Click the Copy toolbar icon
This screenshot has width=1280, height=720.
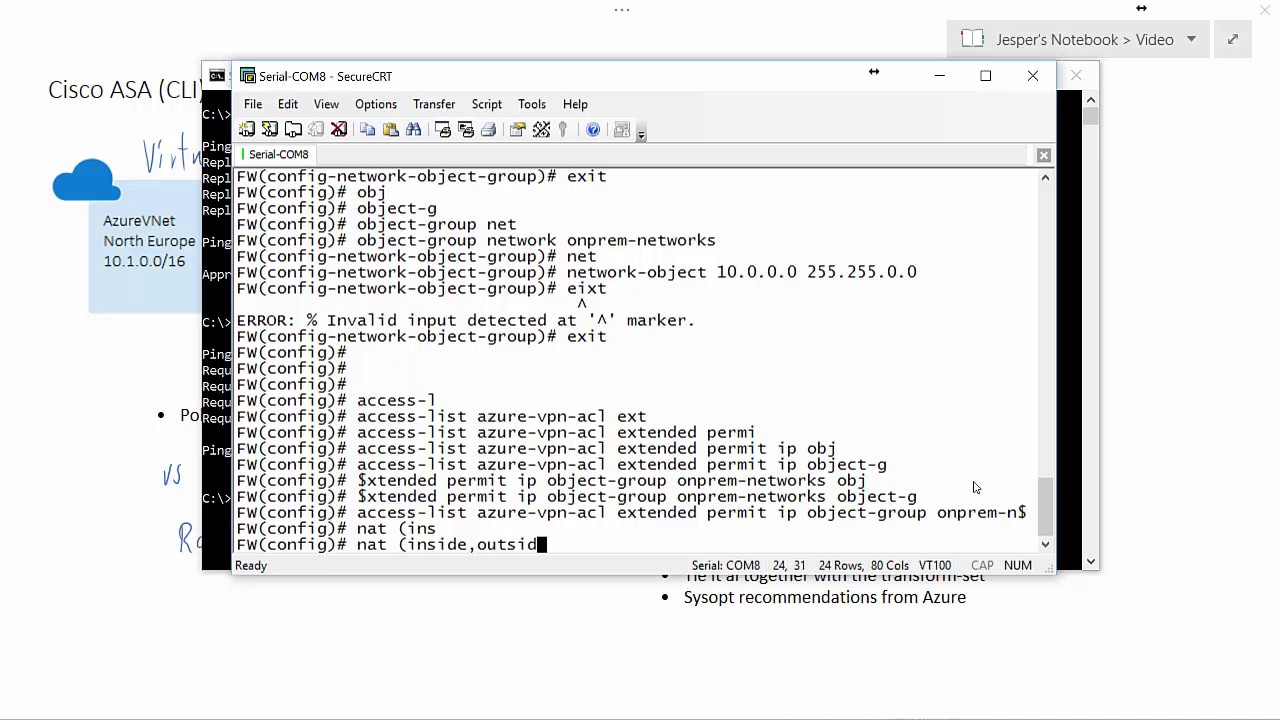click(367, 129)
